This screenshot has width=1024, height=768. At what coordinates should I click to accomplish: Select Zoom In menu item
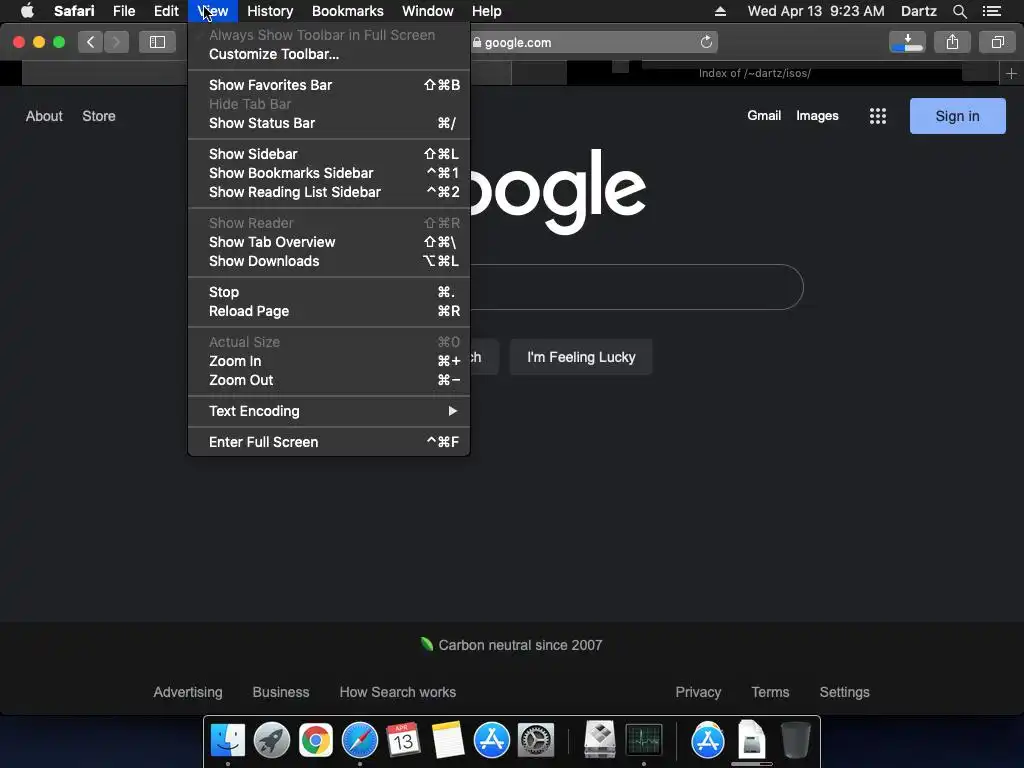(328, 361)
